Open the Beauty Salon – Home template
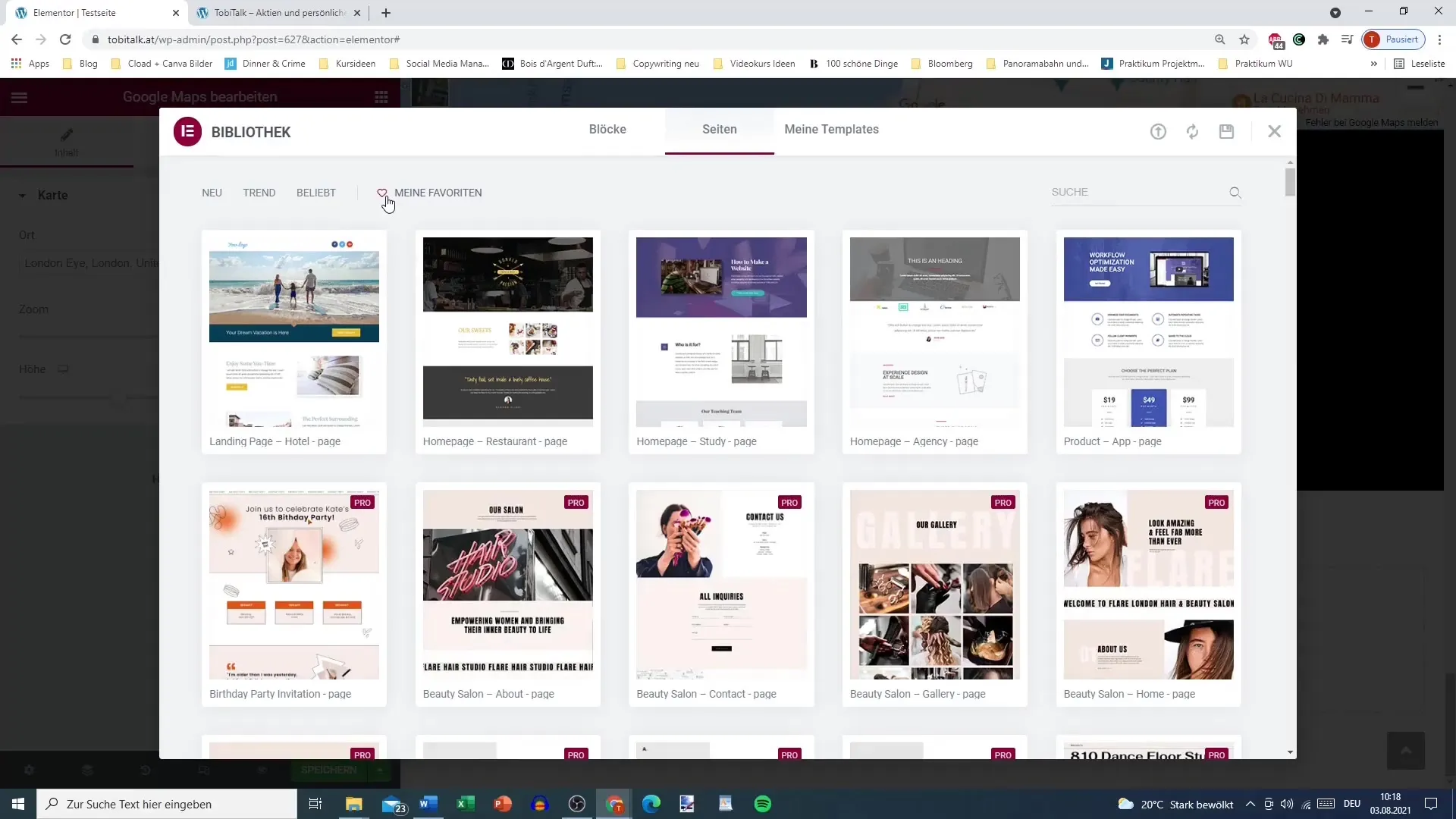The height and width of the screenshot is (819, 1456). (x=1148, y=594)
